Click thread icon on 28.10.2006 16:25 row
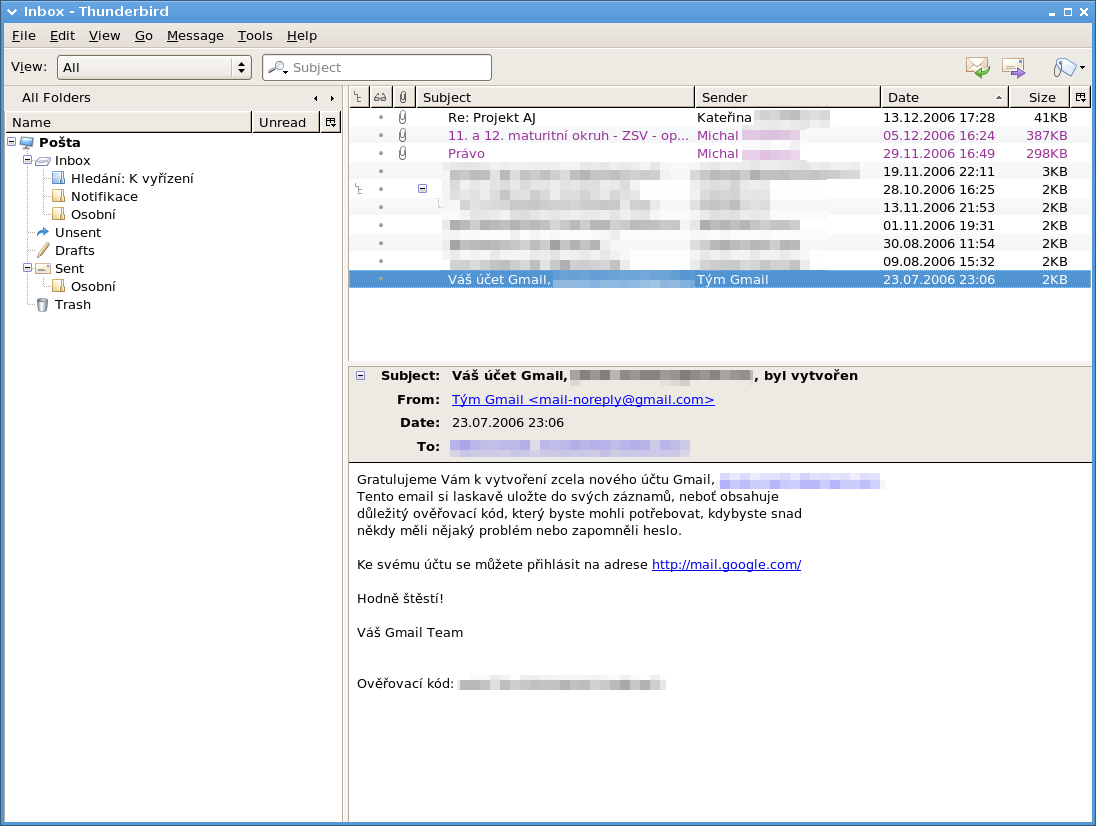This screenshot has width=1096, height=826. (359, 189)
